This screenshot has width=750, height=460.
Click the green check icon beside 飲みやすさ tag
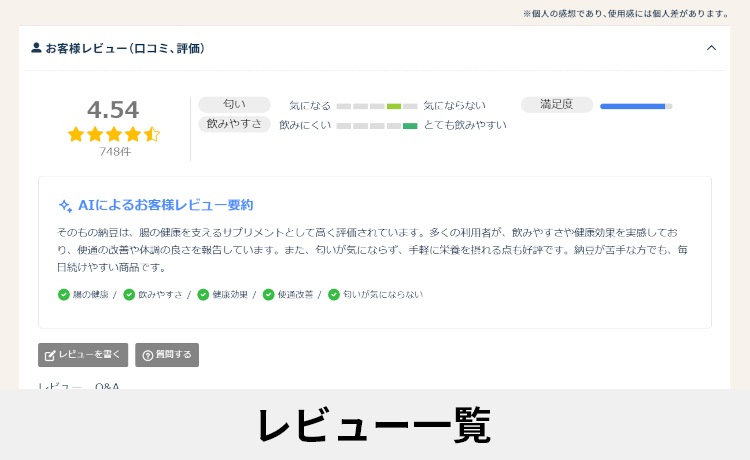pos(129,295)
